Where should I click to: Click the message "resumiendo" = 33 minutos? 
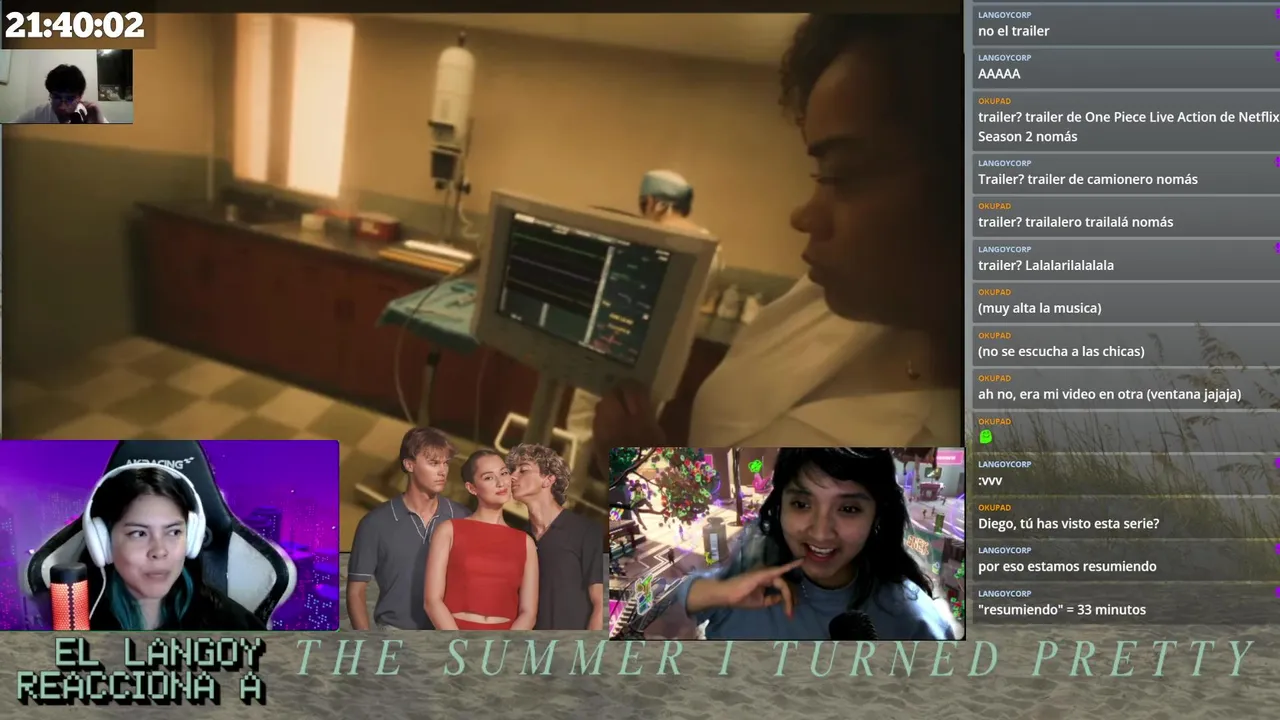(x=1124, y=603)
